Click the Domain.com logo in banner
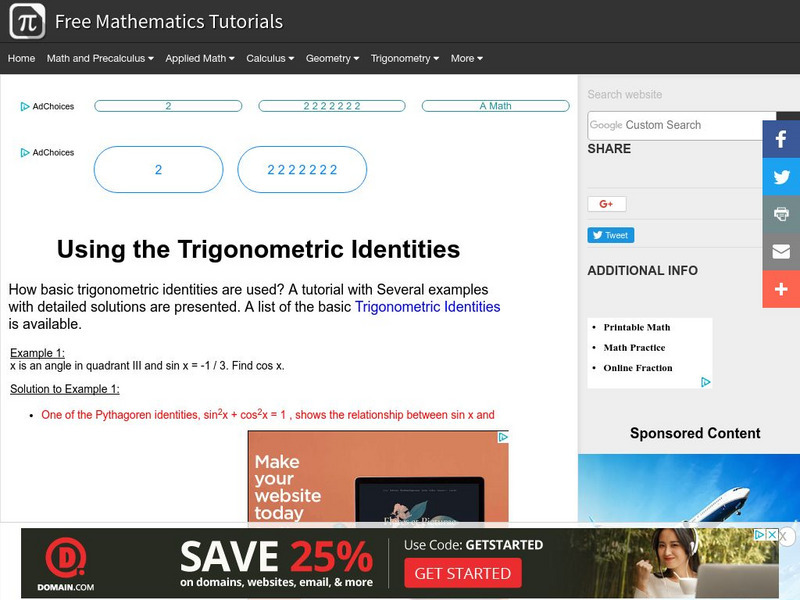The width and height of the screenshot is (800, 600). tap(66, 564)
